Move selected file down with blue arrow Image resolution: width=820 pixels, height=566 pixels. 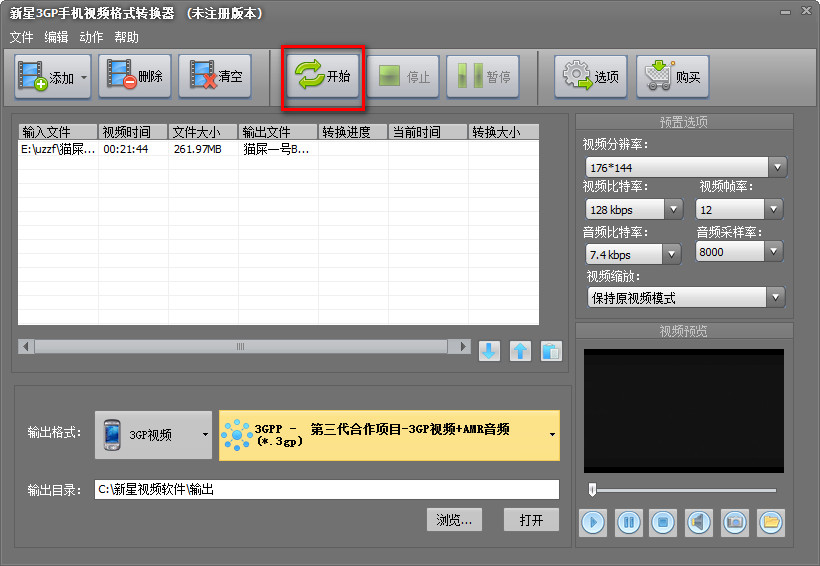click(x=489, y=351)
